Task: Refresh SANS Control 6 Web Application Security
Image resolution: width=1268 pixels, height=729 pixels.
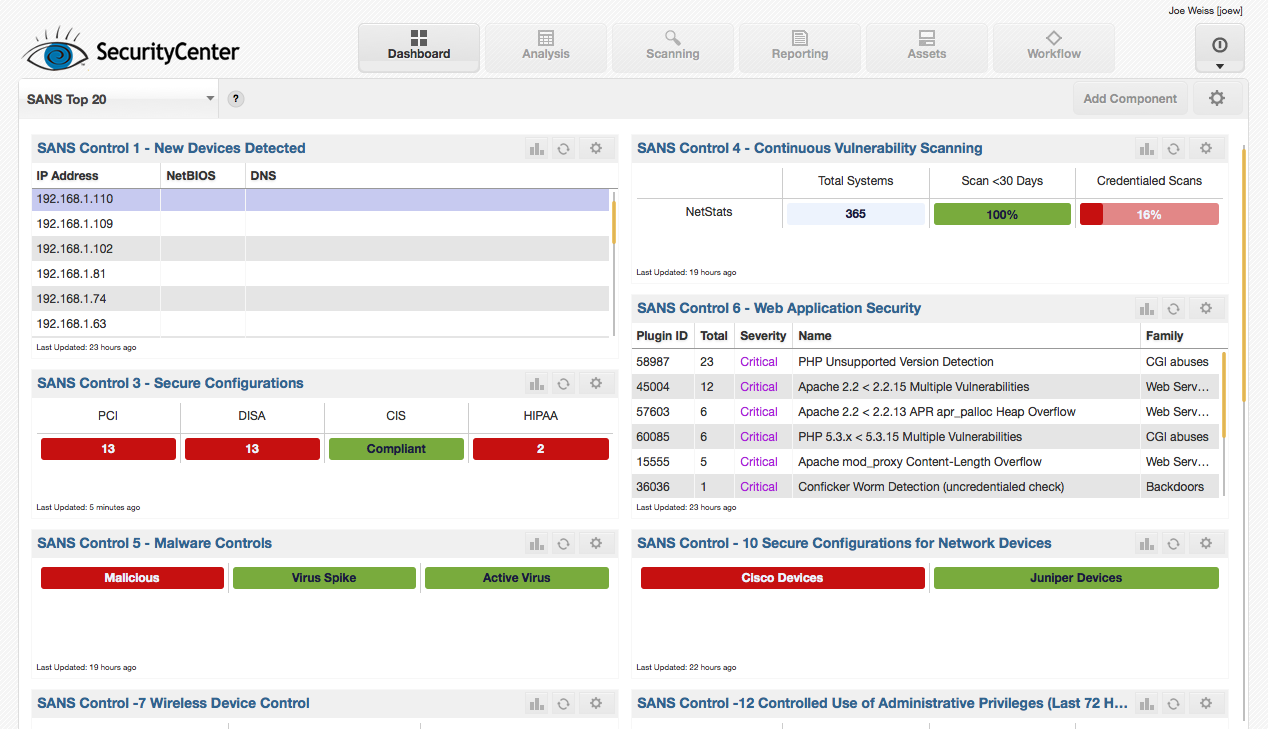Action: click(x=1174, y=308)
